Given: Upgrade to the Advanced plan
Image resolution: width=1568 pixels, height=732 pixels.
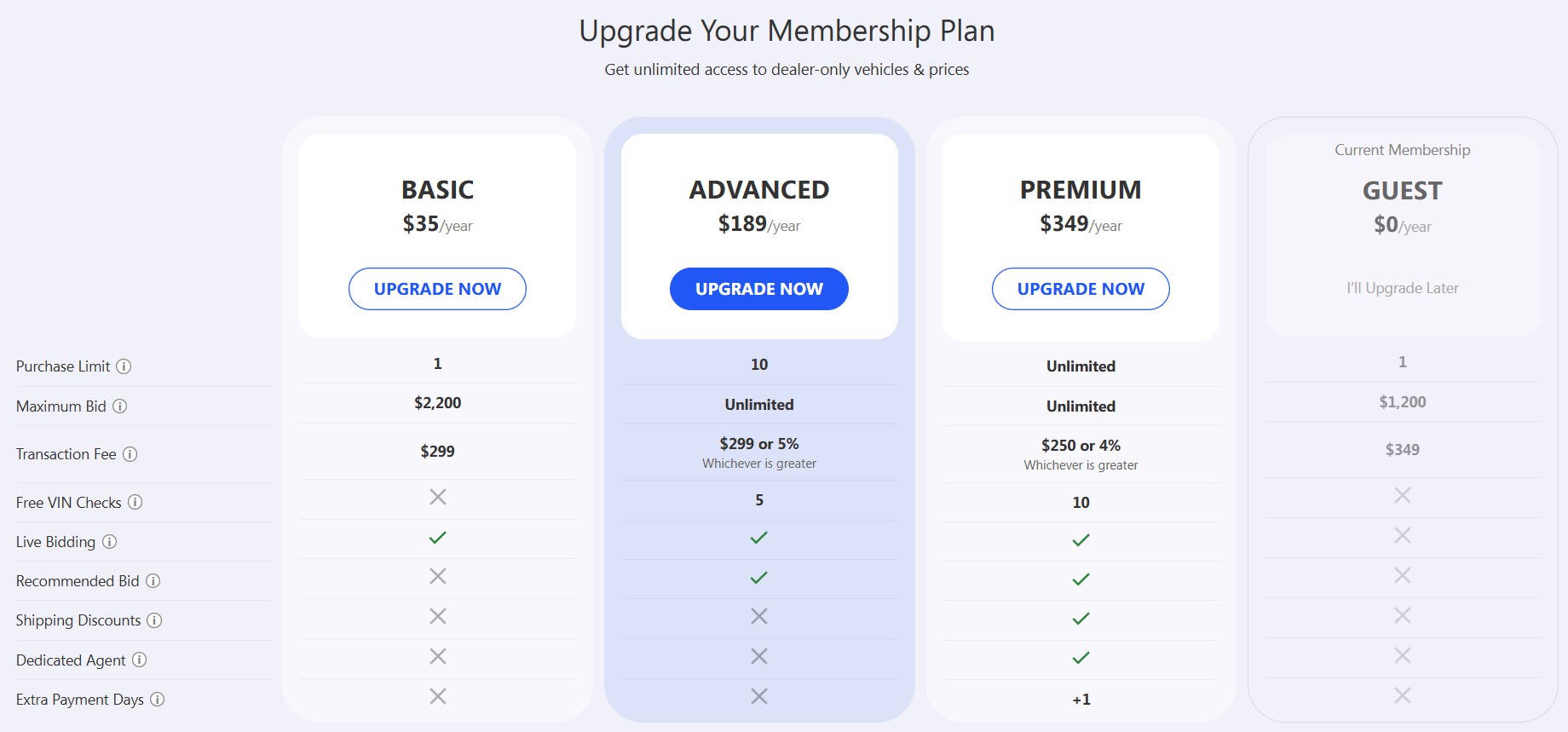Looking at the screenshot, I should pos(758,289).
